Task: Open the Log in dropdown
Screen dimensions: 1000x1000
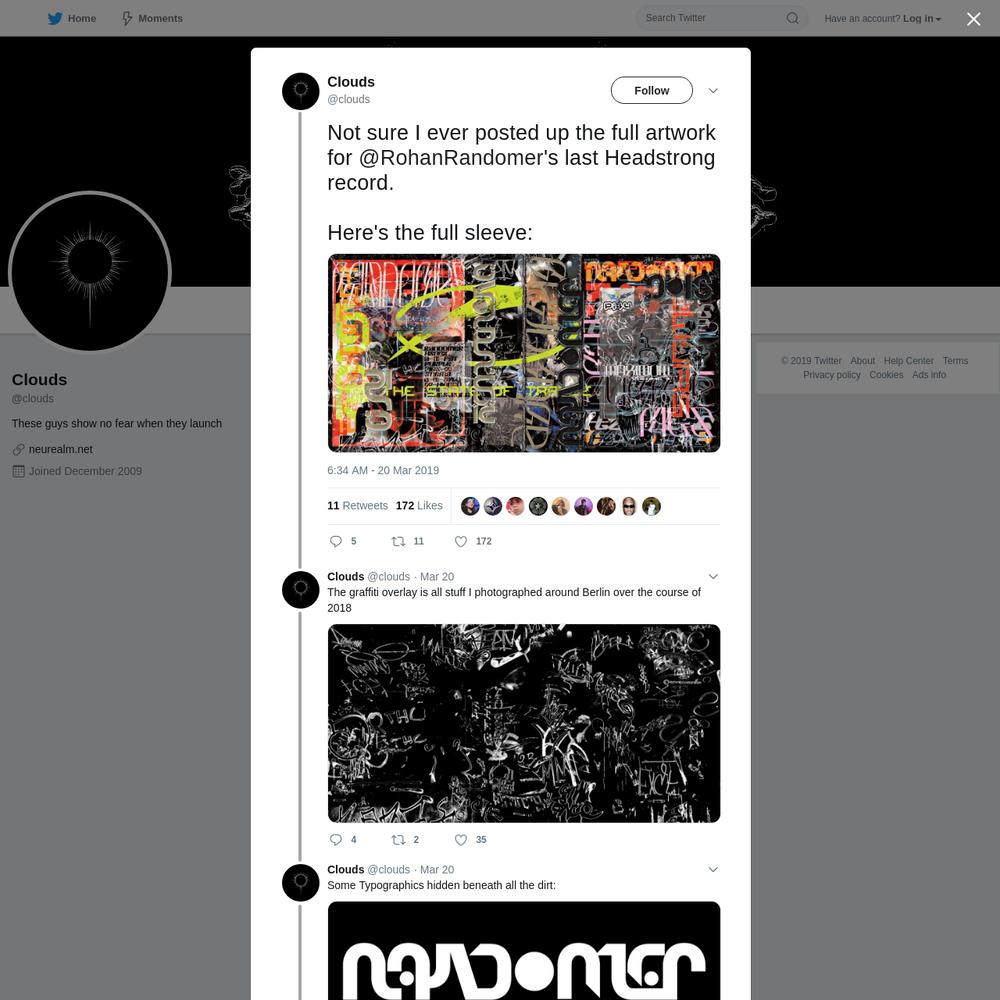Action: pos(922,18)
